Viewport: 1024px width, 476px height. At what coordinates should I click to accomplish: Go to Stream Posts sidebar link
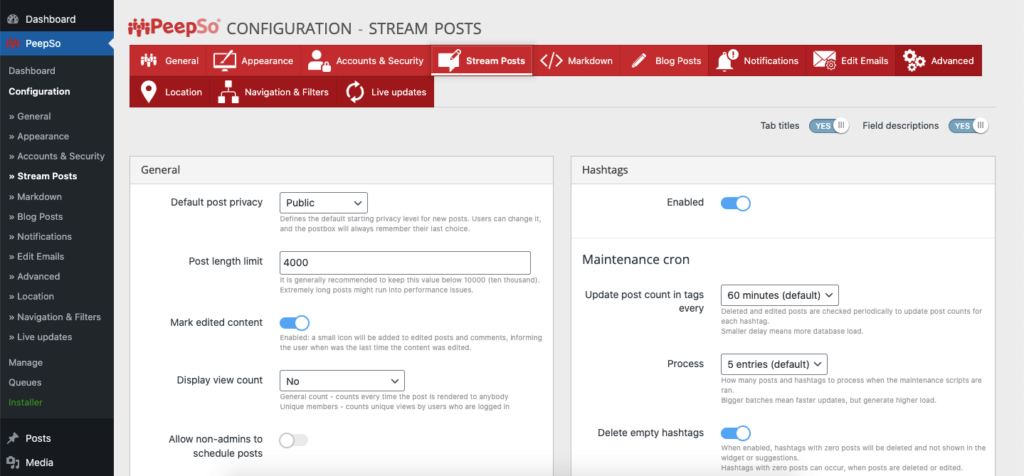click(x=42, y=176)
